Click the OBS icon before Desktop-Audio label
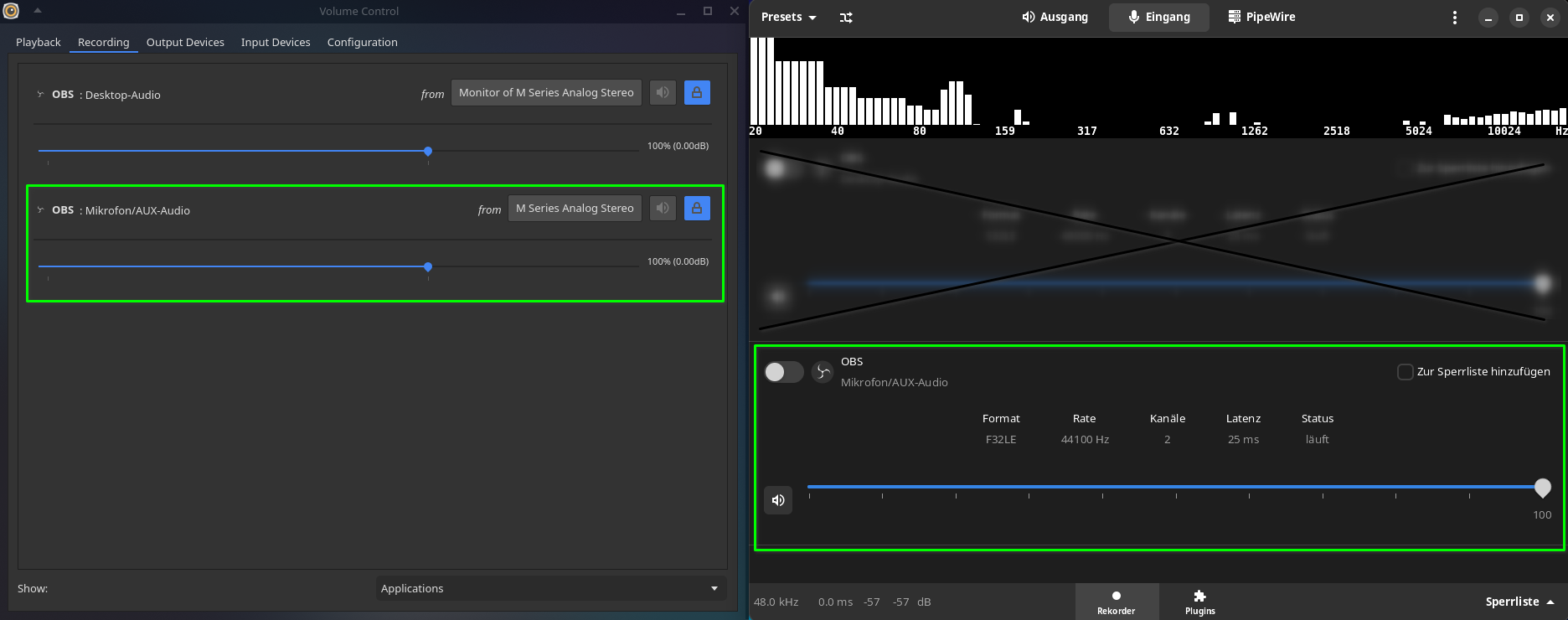This screenshot has height=620, width=1568. [40, 94]
